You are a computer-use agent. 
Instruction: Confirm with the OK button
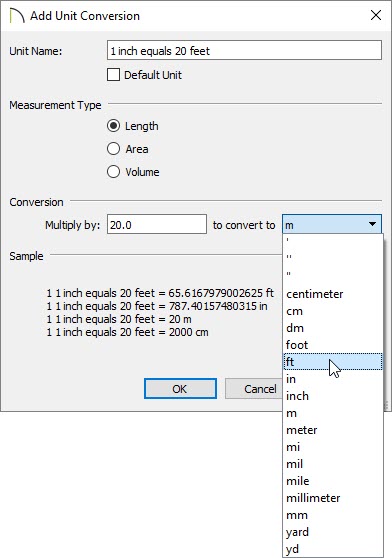[180, 389]
